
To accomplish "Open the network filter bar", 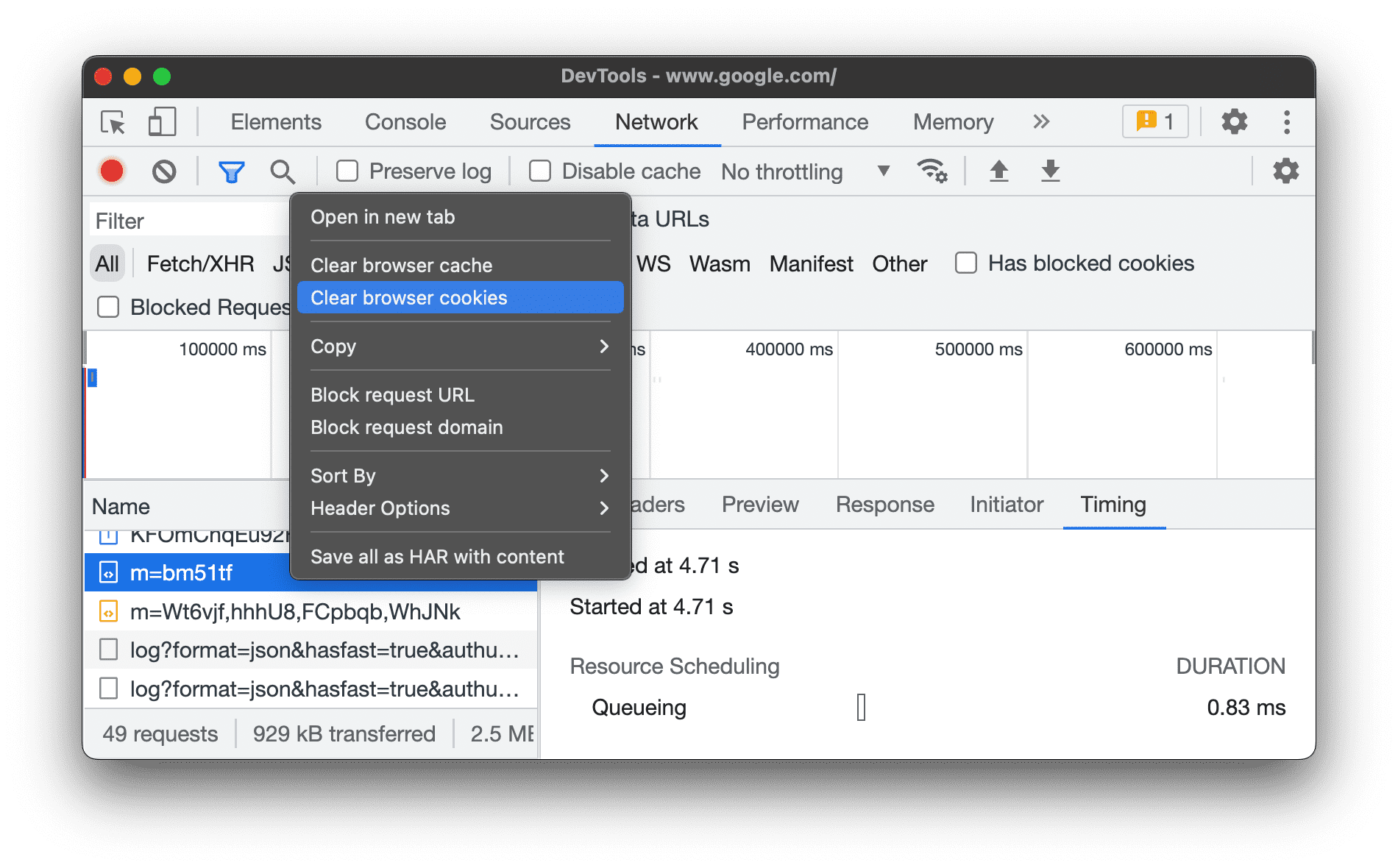I will click(x=231, y=171).
